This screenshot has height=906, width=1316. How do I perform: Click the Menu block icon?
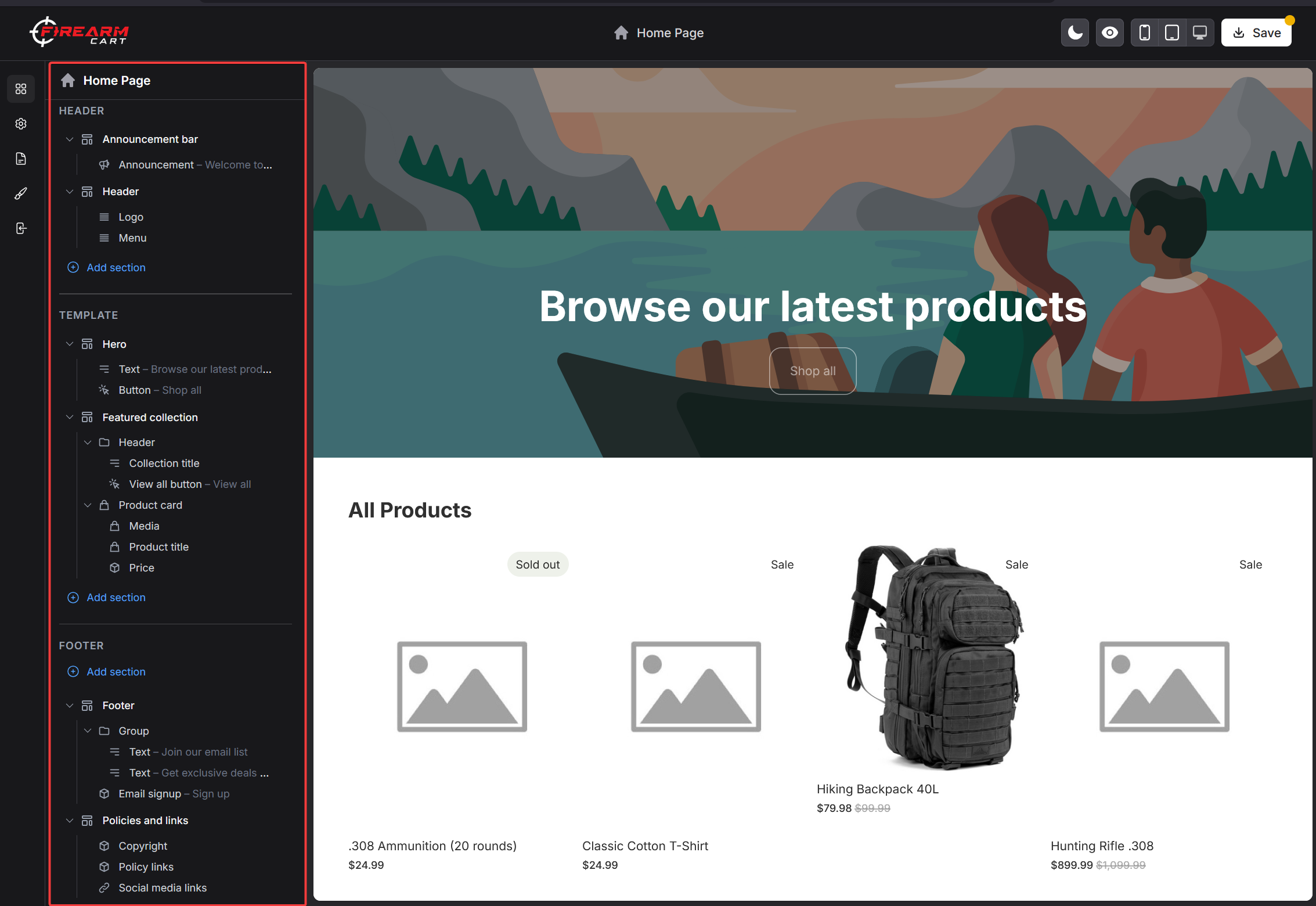pos(104,238)
